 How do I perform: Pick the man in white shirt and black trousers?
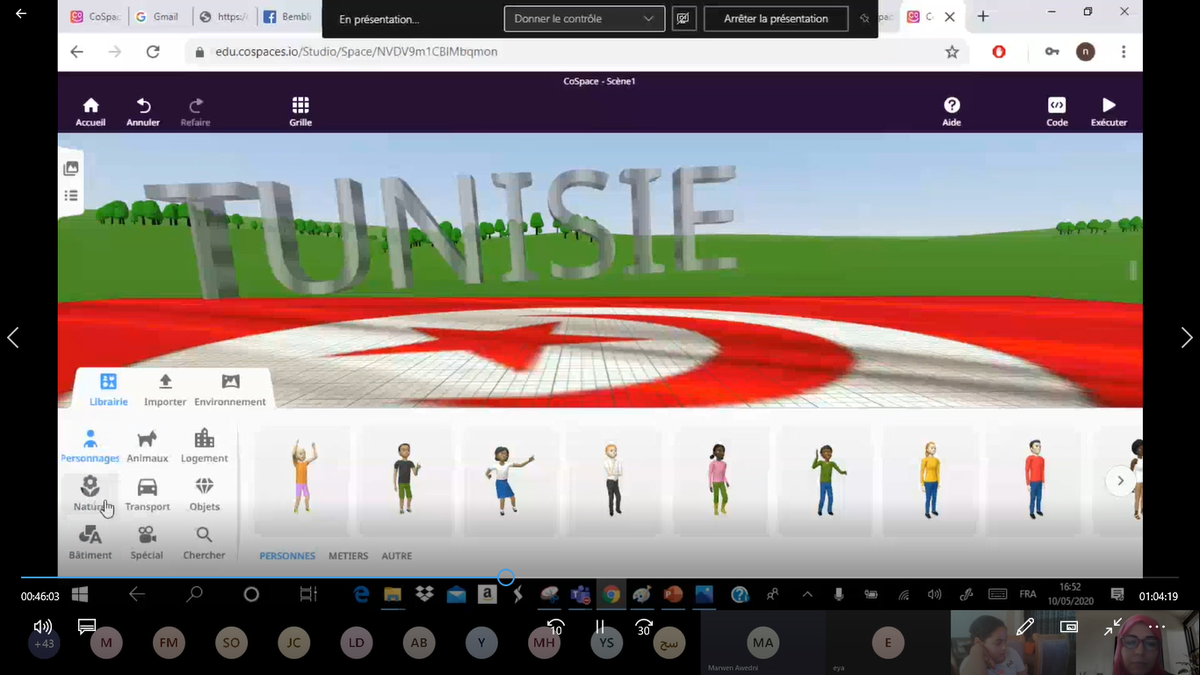[x=613, y=478]
